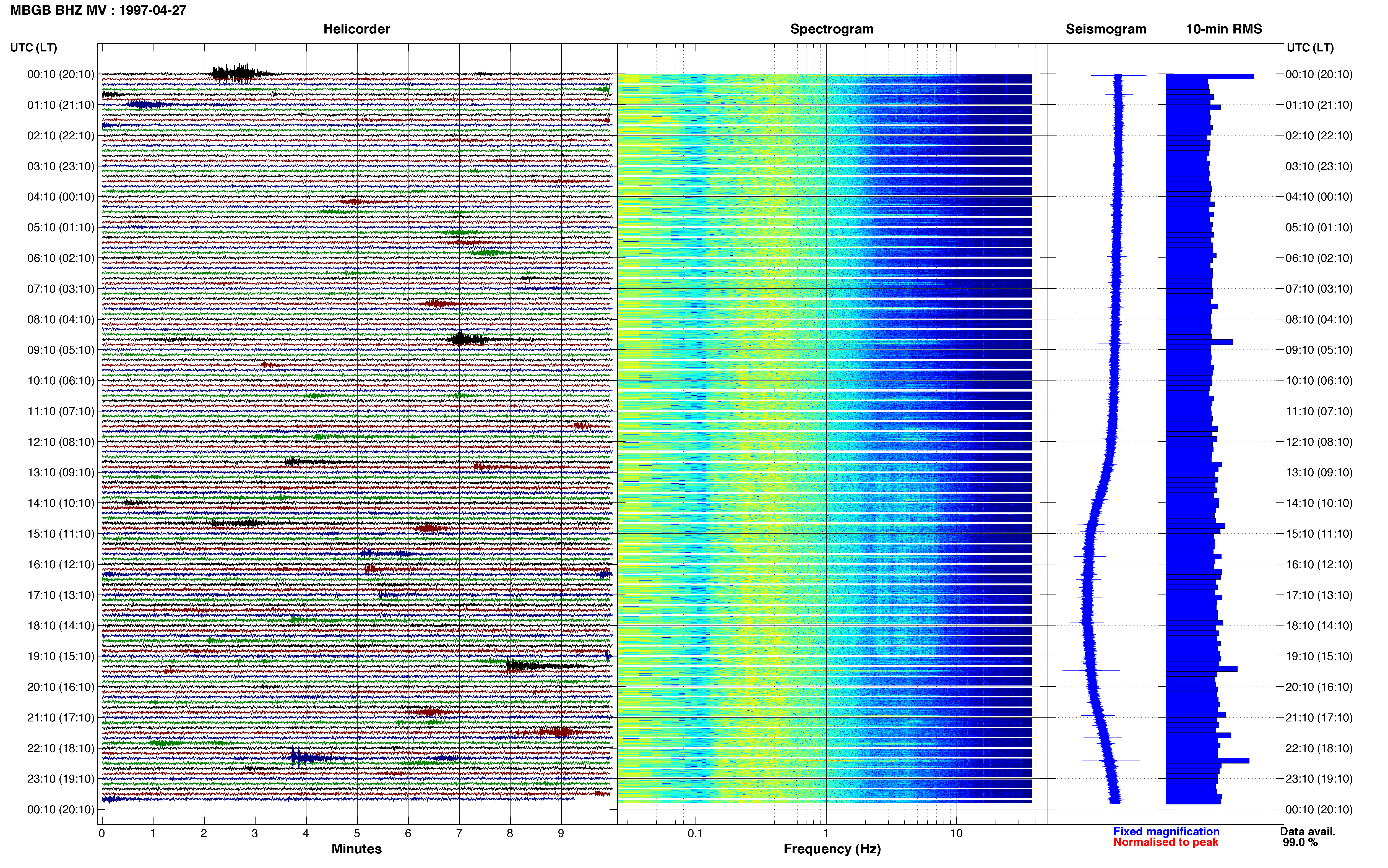Click the 'Helicorder' panel heading
This screenshot has height=868, width=1388.
[x=356, y=29]
